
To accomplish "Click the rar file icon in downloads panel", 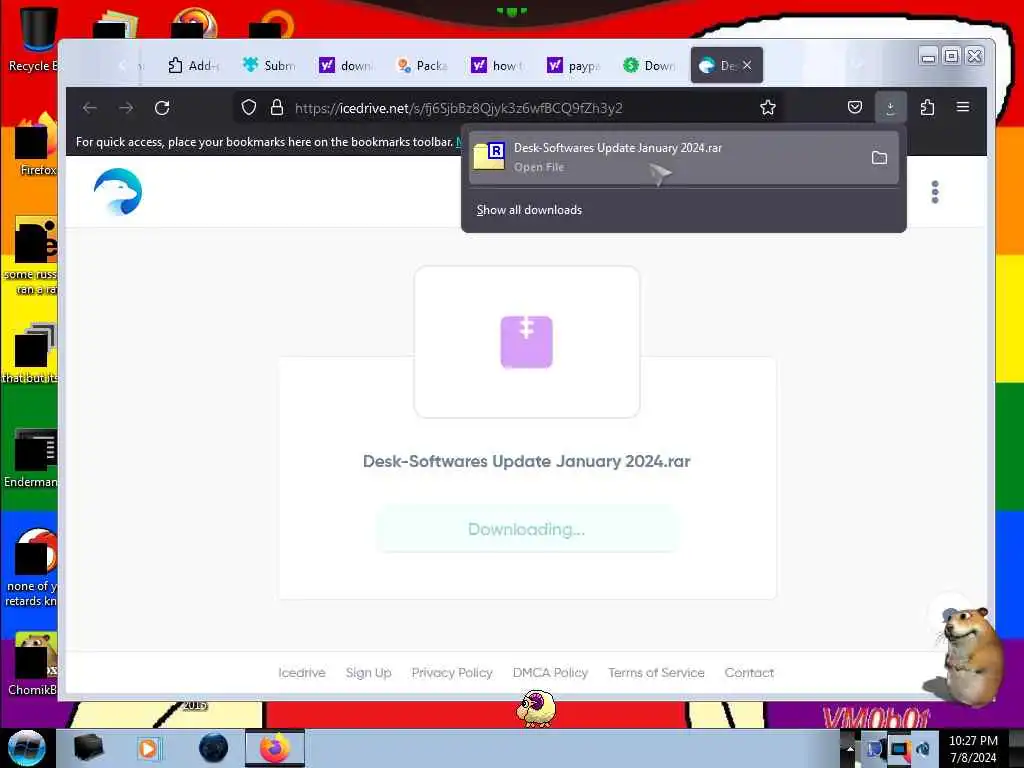I will tap(489, 155).
